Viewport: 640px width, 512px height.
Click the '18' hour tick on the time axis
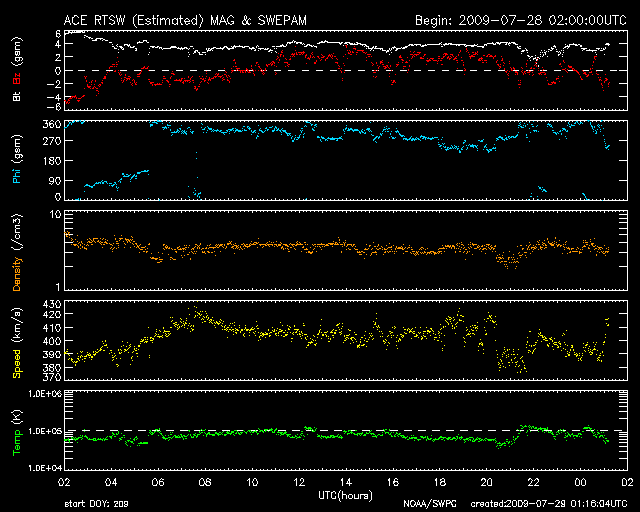[440, 482]
